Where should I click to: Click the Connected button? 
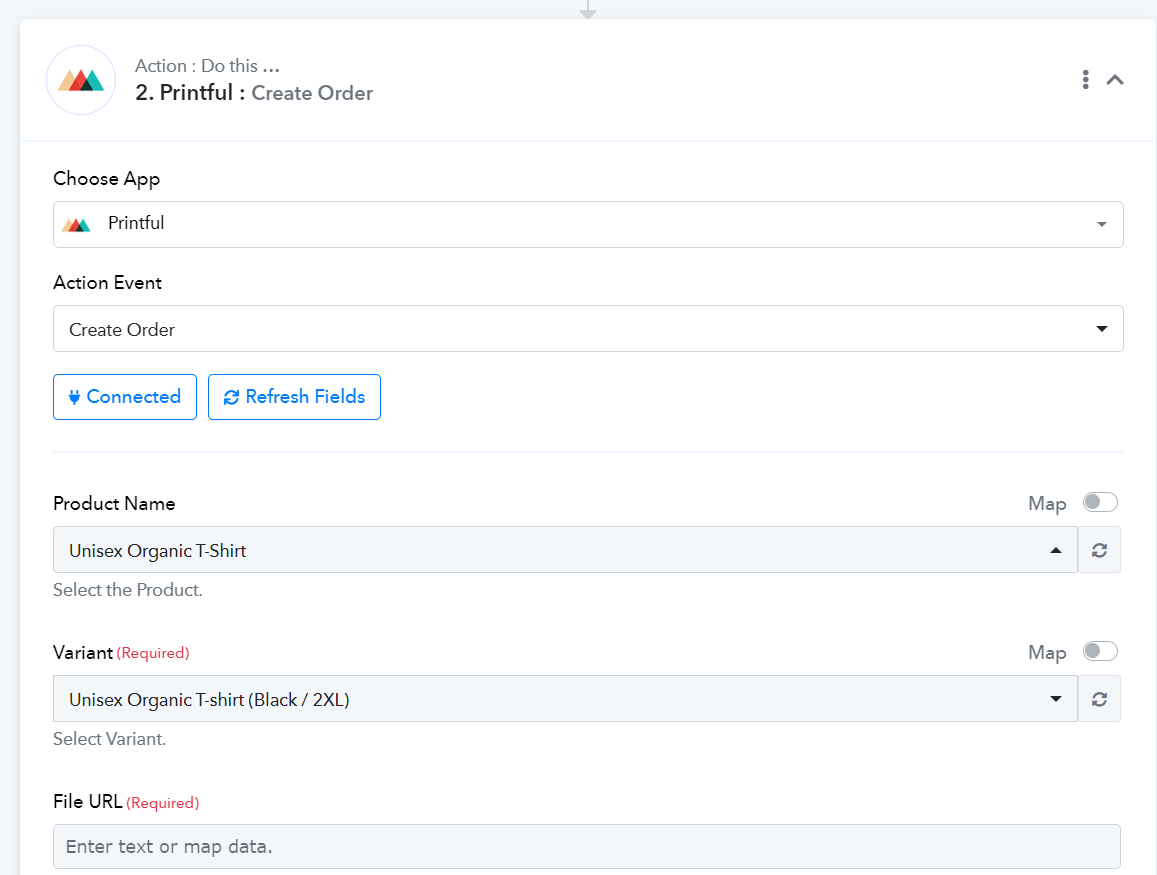[x=125, y=397]
